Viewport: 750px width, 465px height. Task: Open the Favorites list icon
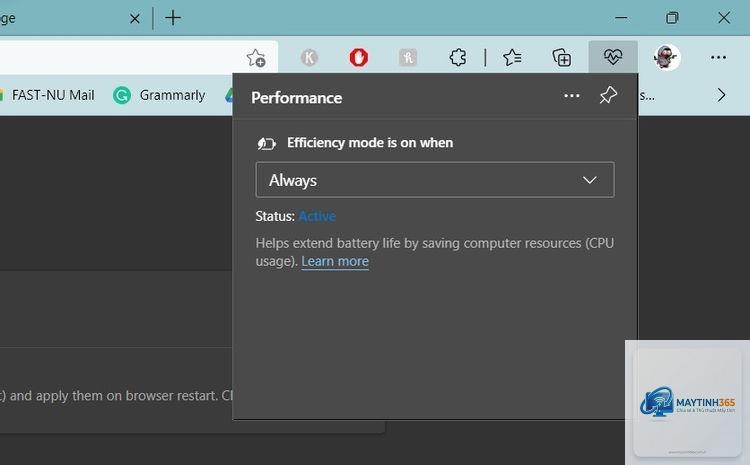[x=512, y=58]
